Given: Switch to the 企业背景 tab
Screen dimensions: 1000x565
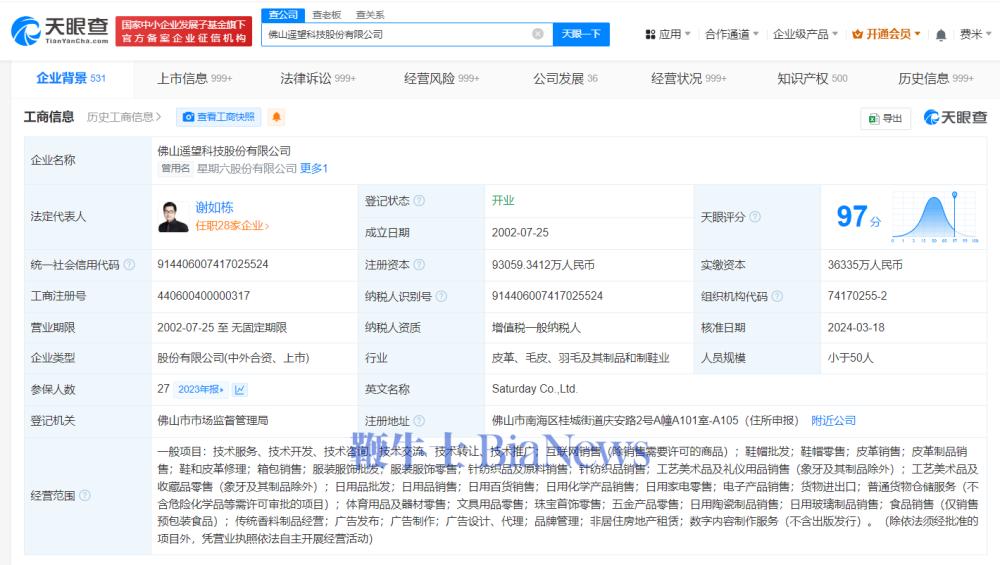Looking at the screenshot, I should [x=71, y=78].
